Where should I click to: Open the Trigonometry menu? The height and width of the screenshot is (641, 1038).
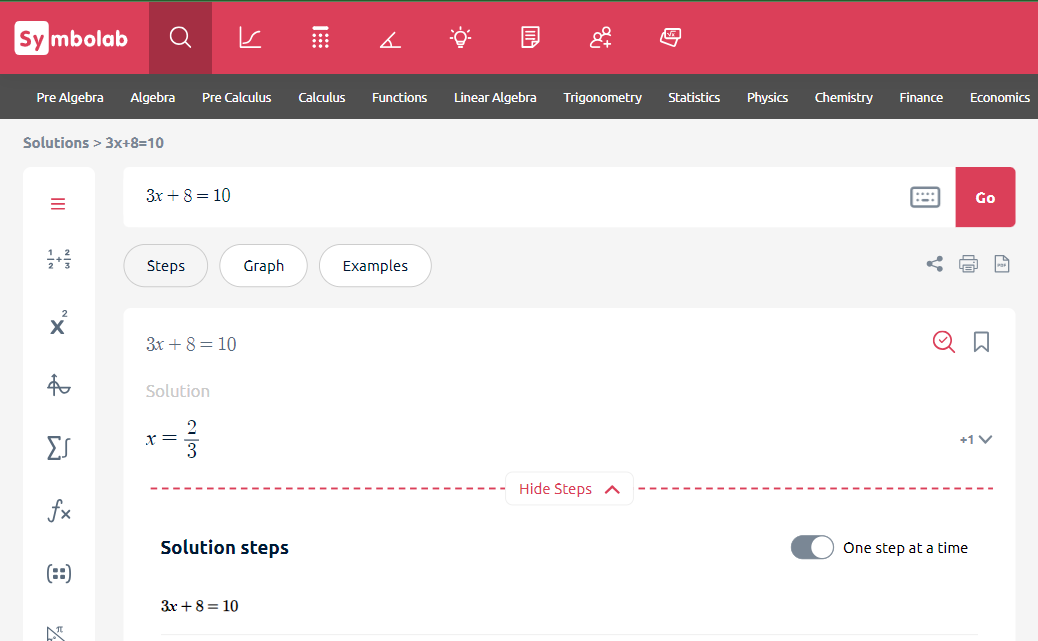[602, 97]
